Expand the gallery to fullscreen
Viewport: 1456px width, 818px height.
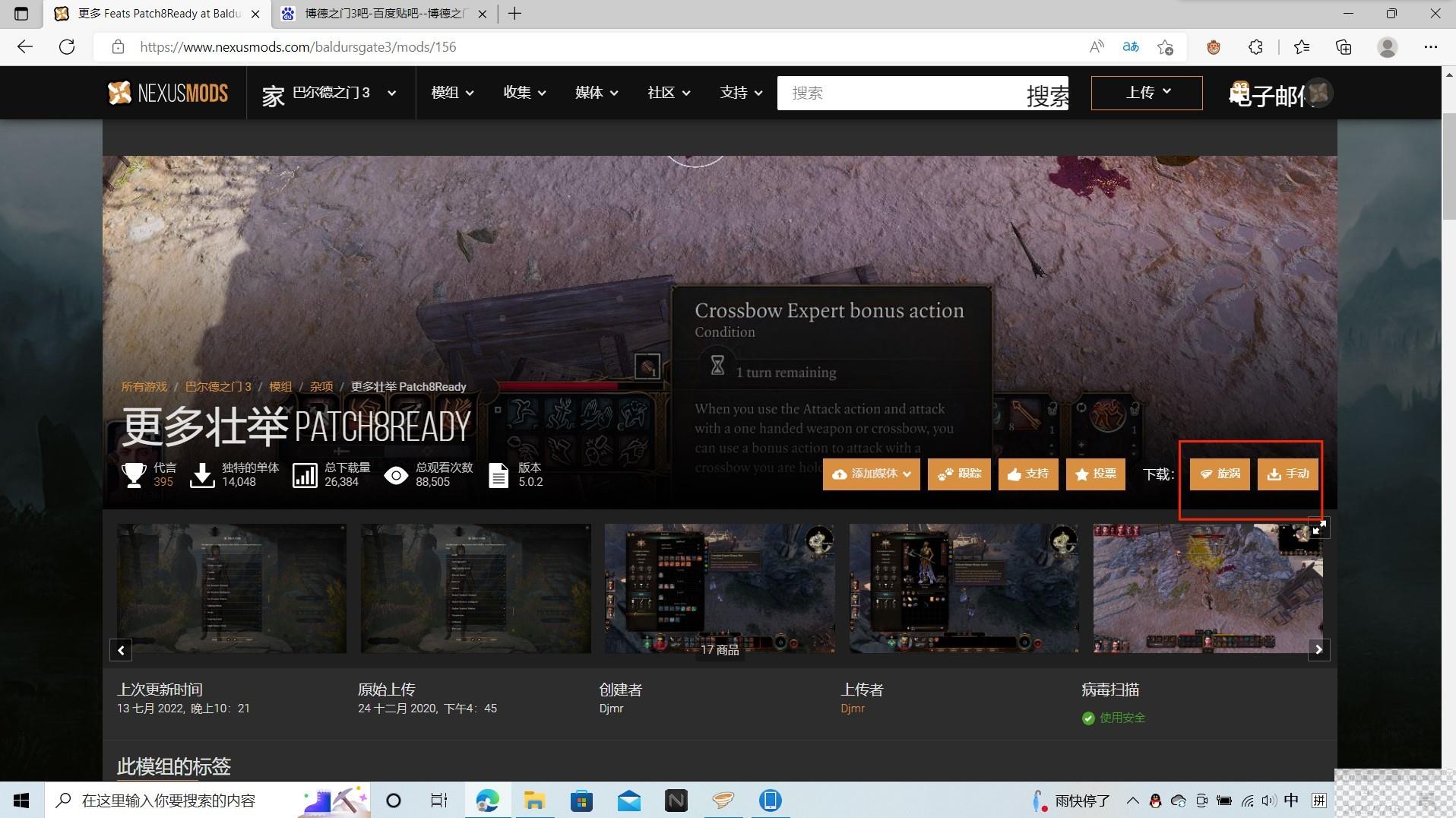[1318, 527]
